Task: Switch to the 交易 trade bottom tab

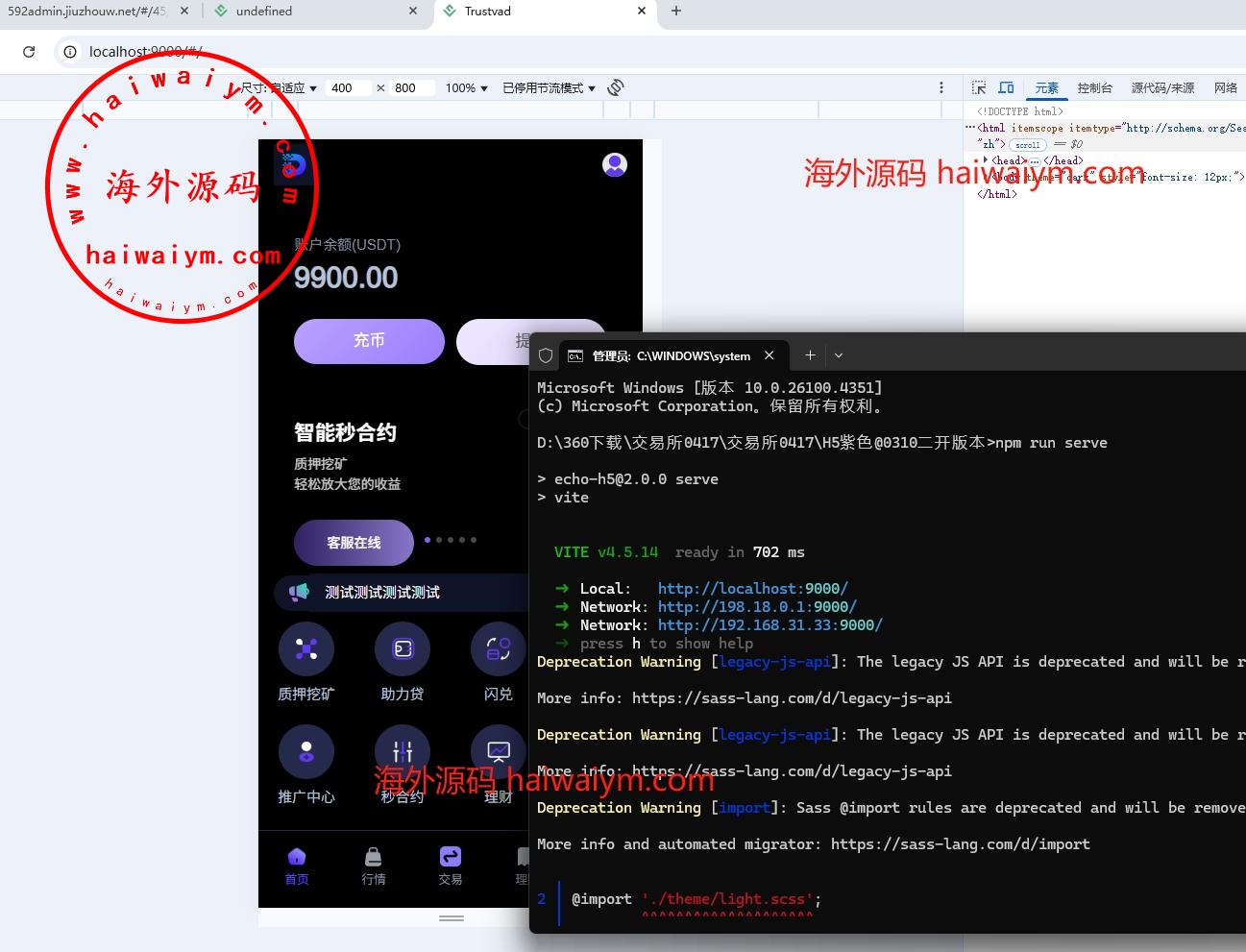Action: (451, 865)
